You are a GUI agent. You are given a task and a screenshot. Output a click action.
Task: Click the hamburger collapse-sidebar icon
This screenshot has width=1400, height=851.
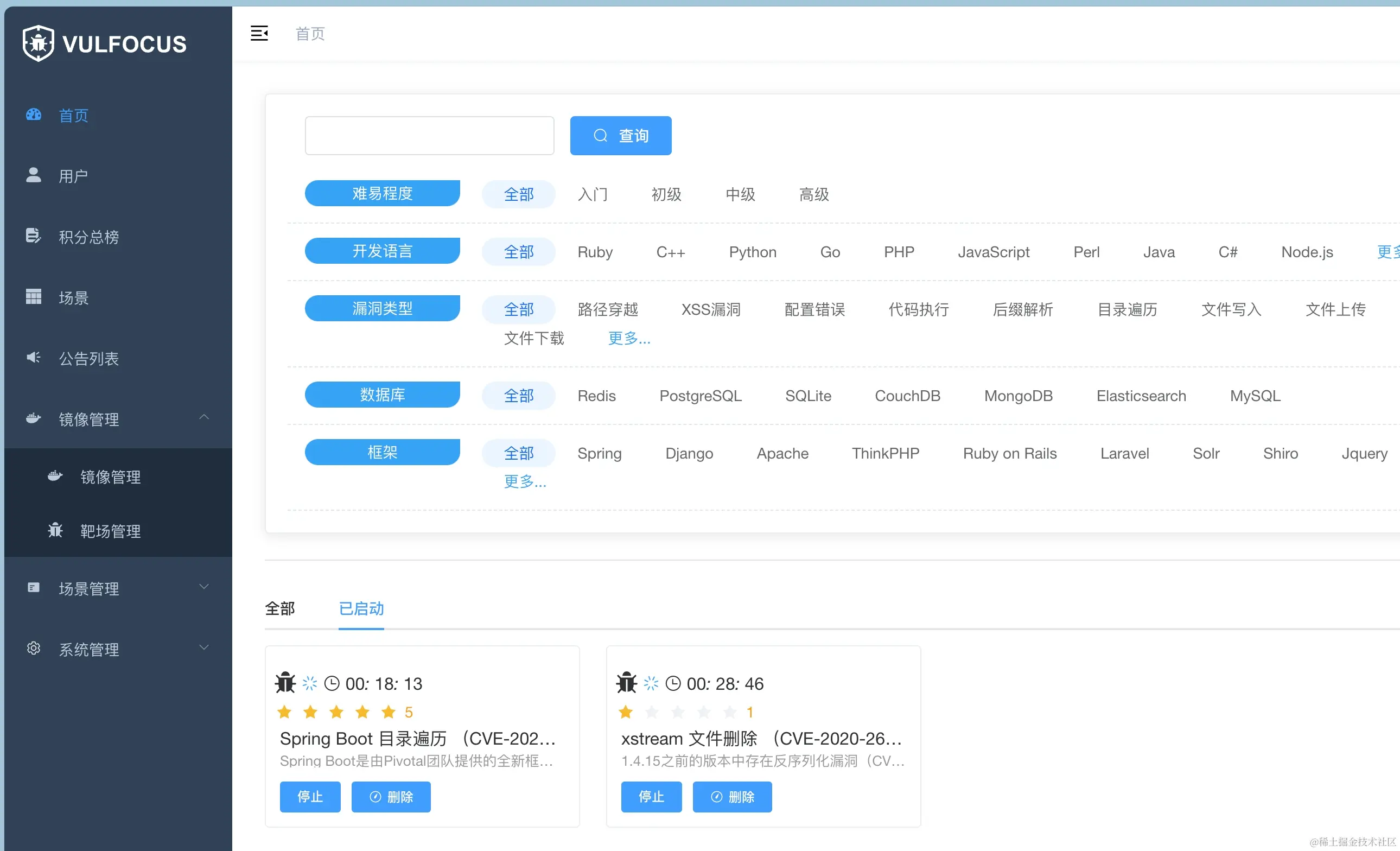(259, 34)
